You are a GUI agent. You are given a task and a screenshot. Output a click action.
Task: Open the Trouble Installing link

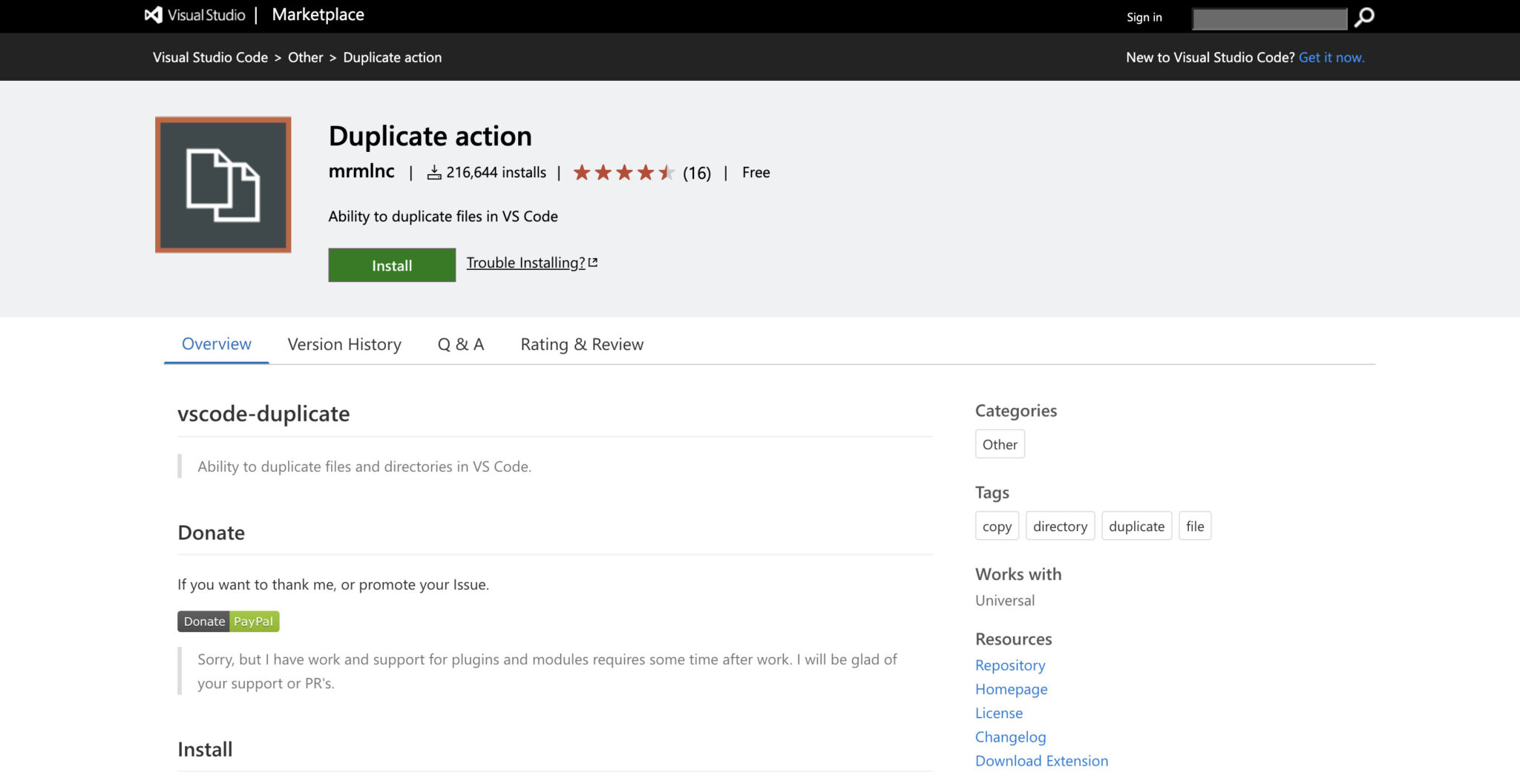[524, 263]
